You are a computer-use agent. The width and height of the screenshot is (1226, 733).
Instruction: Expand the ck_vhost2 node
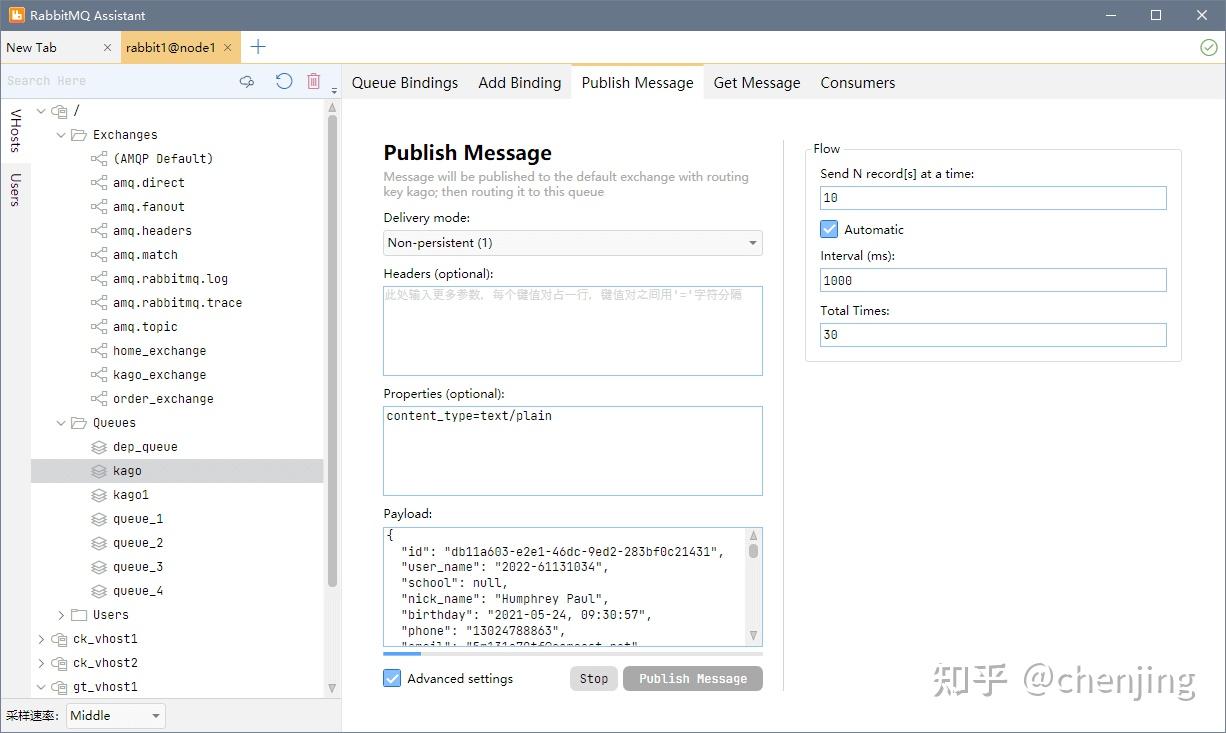point(41,663)
